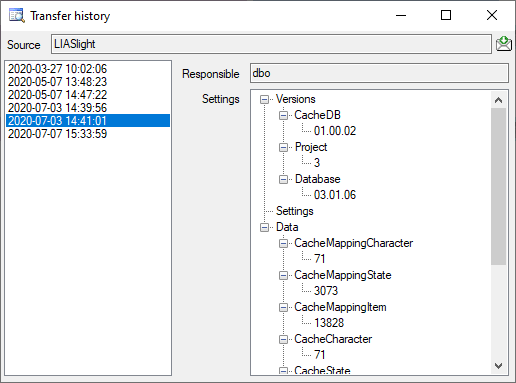Viewport: 516px width, 383px height.
Task: Collapse the CacheMappingState node
Action: [x=283, y=275]
